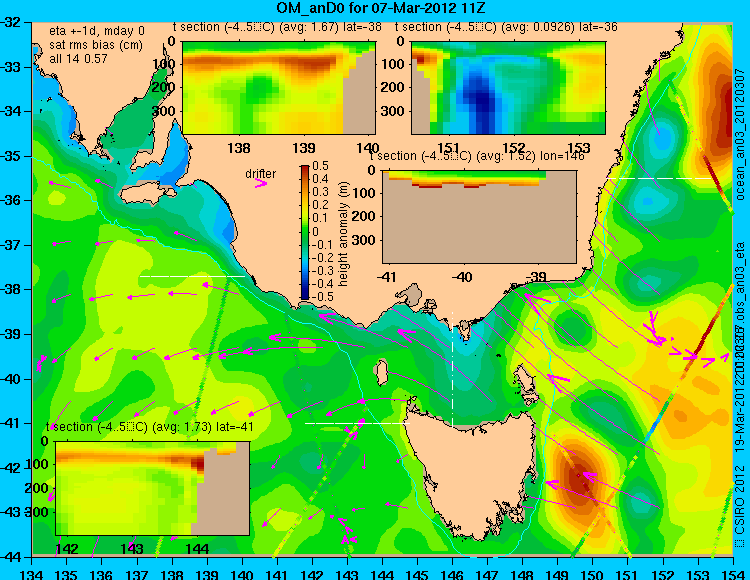This screenshot has width=750, height=580.
Task: Click the 154 longitude label on main x-axis
Action: click(733, 574)
